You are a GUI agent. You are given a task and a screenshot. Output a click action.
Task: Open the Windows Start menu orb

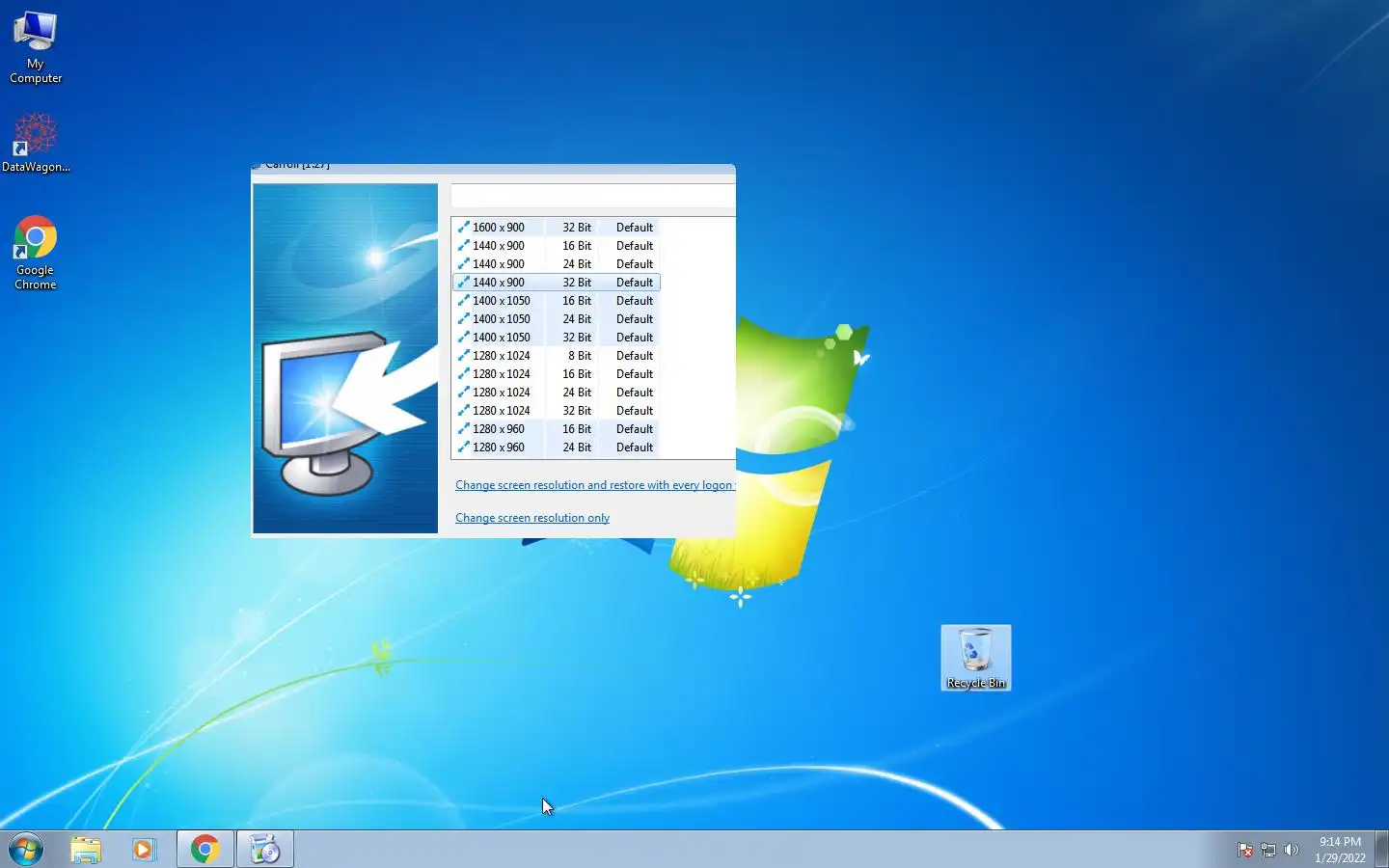26,850
